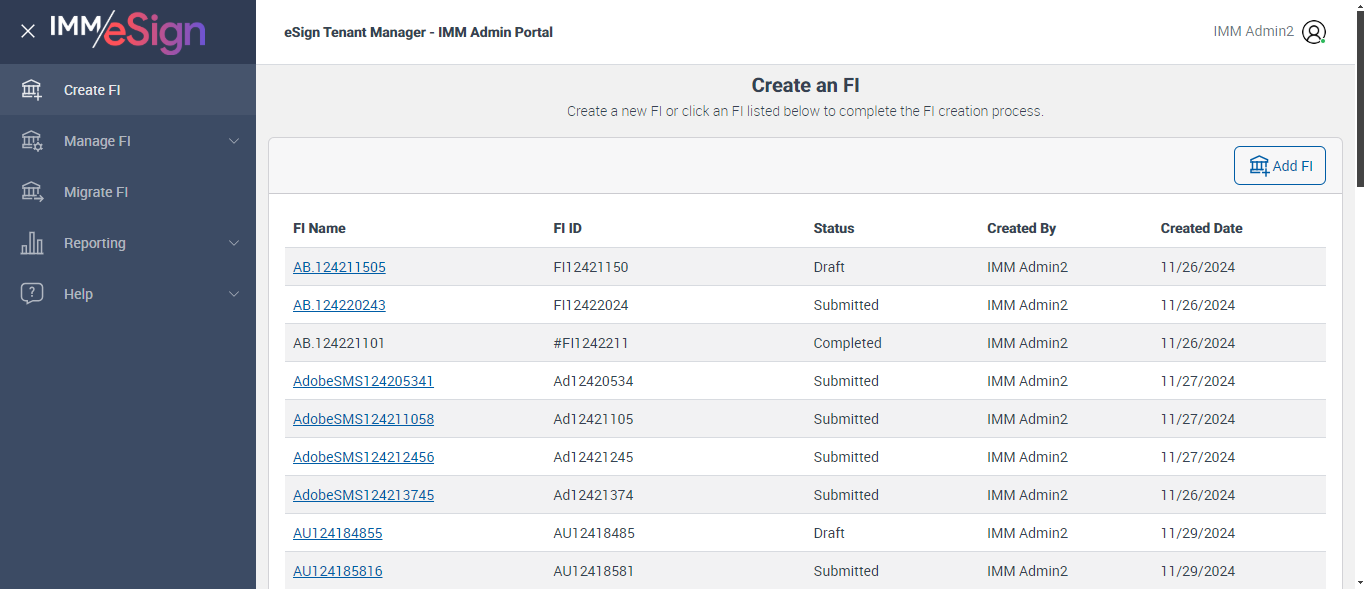Click the AU12418485 ID cell
The height and width of the screenshot is (589, 1366).
point(594,533)
